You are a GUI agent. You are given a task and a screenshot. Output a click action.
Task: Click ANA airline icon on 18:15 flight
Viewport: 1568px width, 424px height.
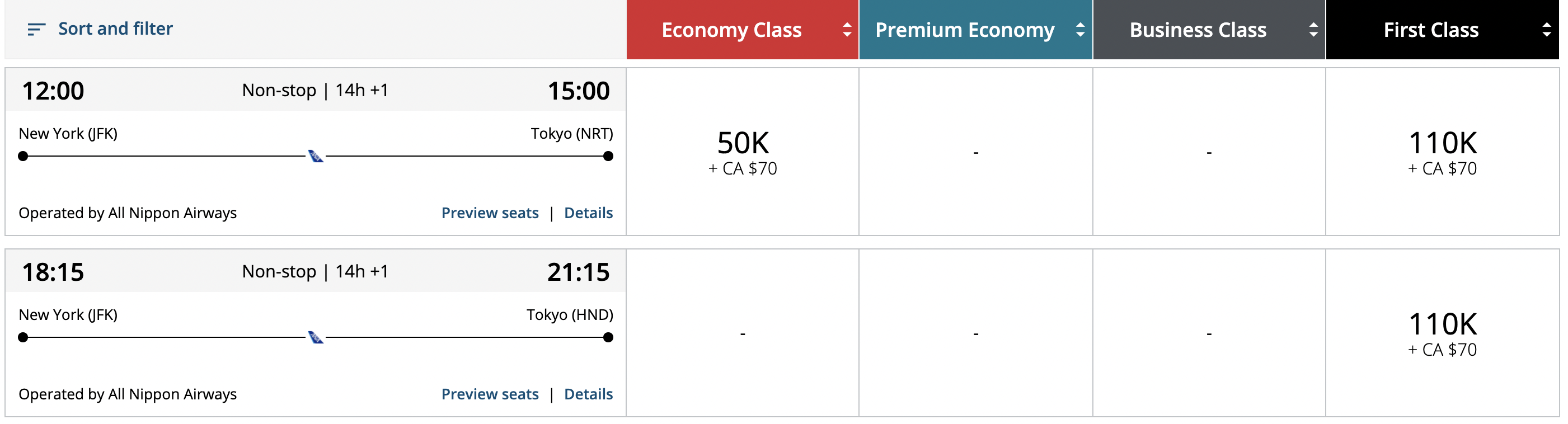pos(315,338)
